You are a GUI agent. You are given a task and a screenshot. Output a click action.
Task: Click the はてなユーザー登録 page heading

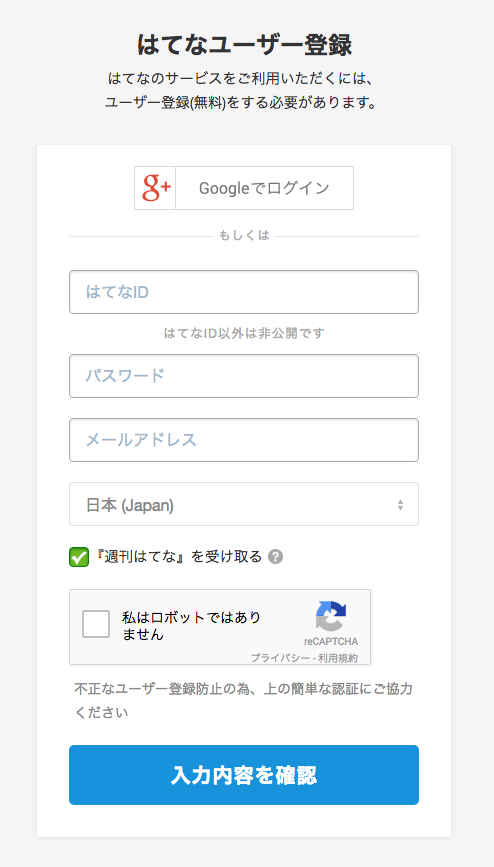(x=244, y=45)
